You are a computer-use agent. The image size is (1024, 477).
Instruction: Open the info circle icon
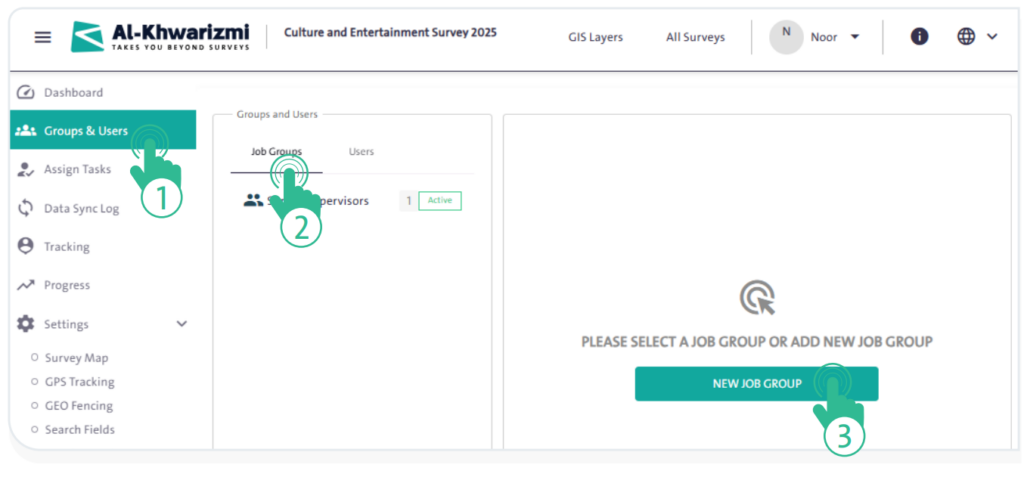[919, 37]
